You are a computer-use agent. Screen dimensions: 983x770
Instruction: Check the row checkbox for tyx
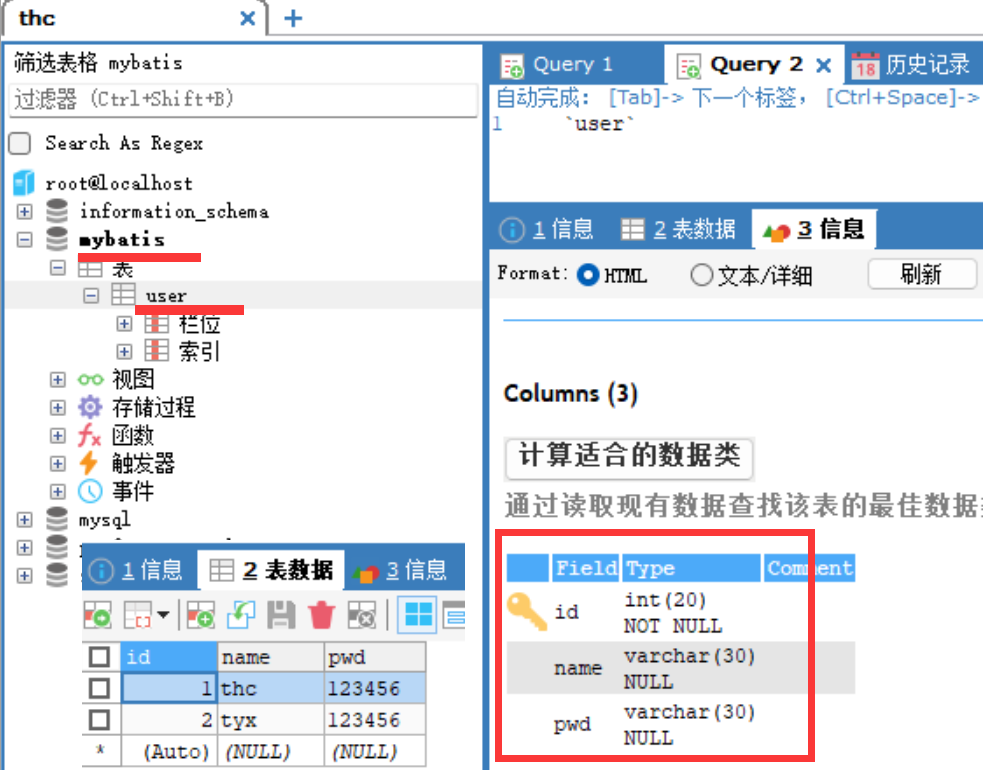[99, 719]
